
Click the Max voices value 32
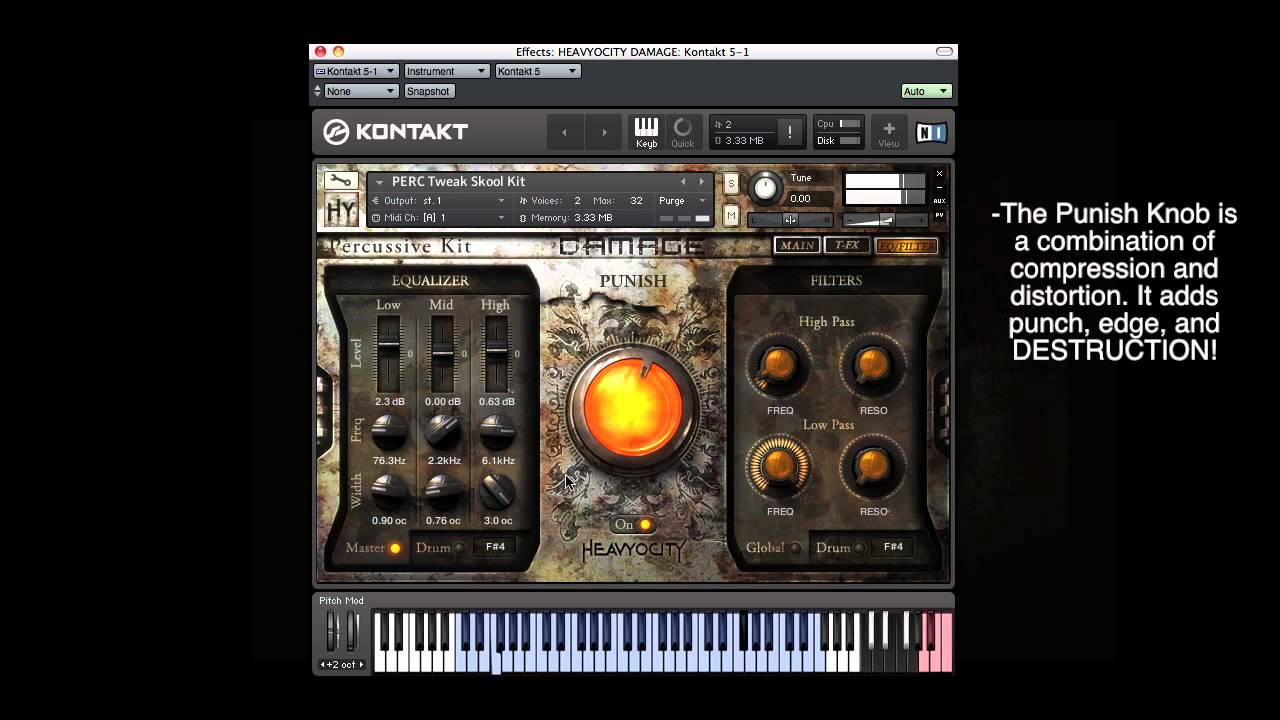tap(636, 201)
